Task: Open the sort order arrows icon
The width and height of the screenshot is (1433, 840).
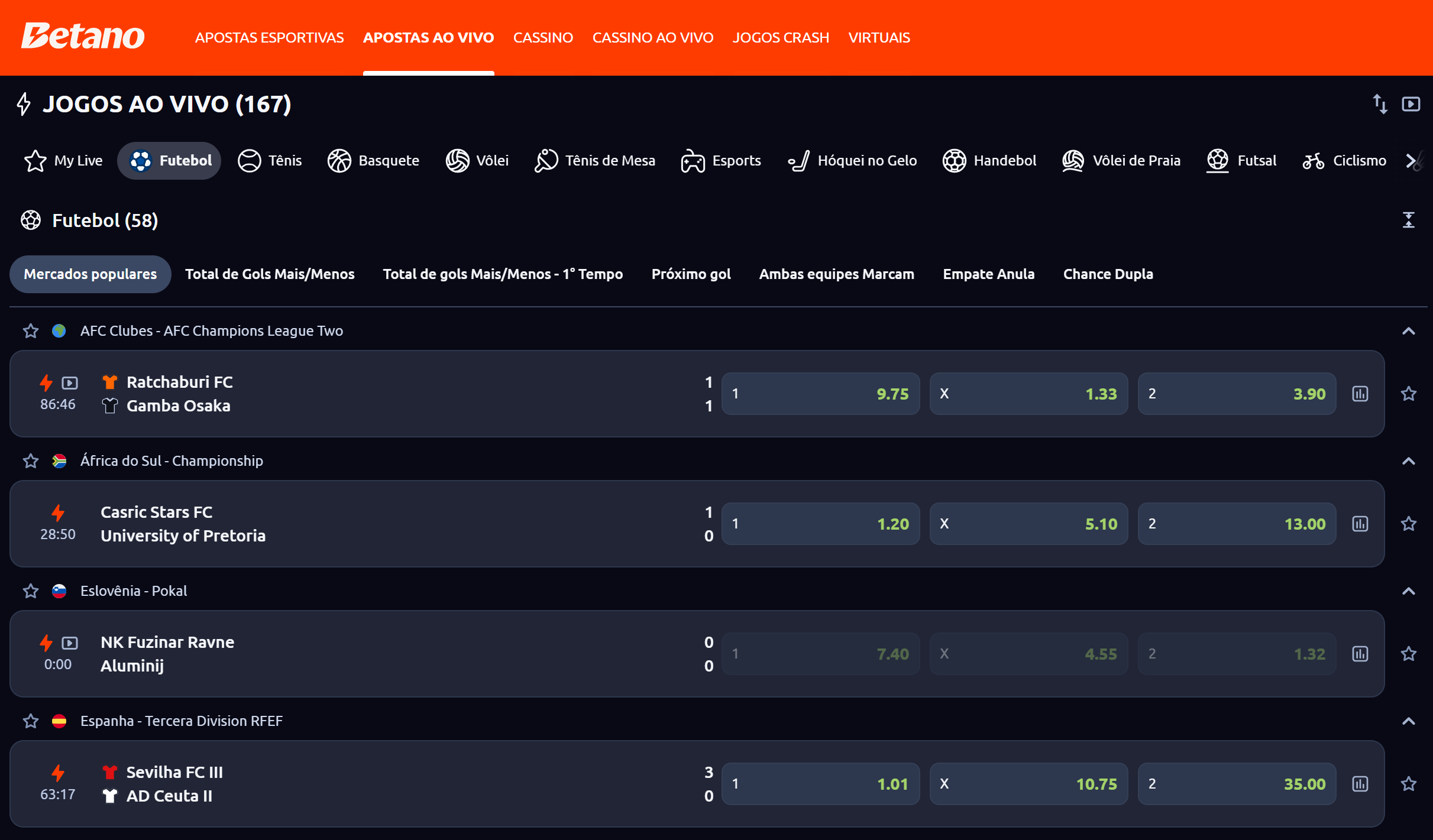Action: (1380, 104)
